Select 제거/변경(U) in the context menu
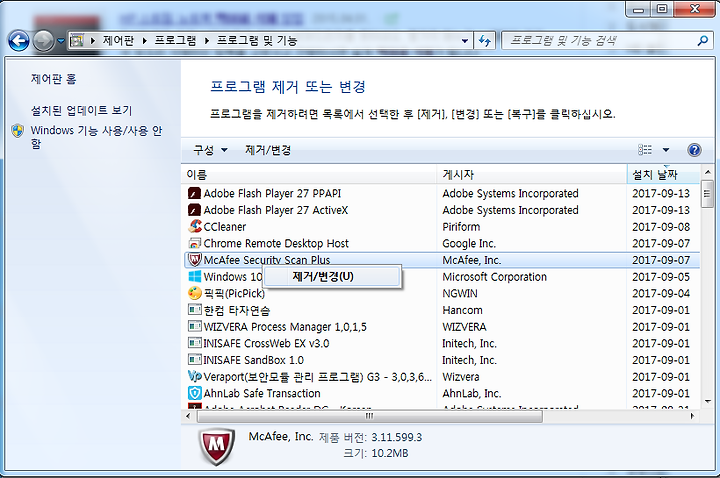Image resolution: width=720 pixels, height=478 pixels. pos(331,276)
